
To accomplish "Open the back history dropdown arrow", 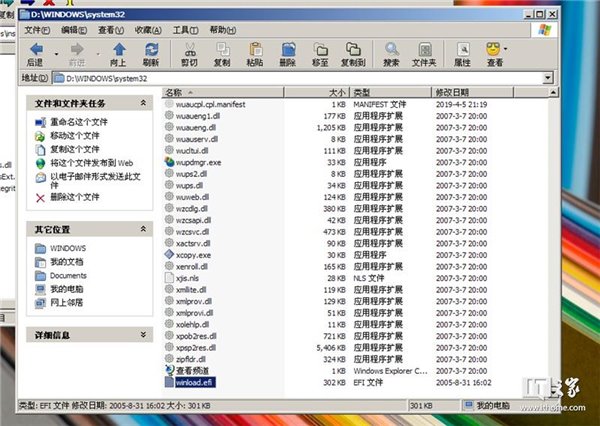I will tap(57, 54).
